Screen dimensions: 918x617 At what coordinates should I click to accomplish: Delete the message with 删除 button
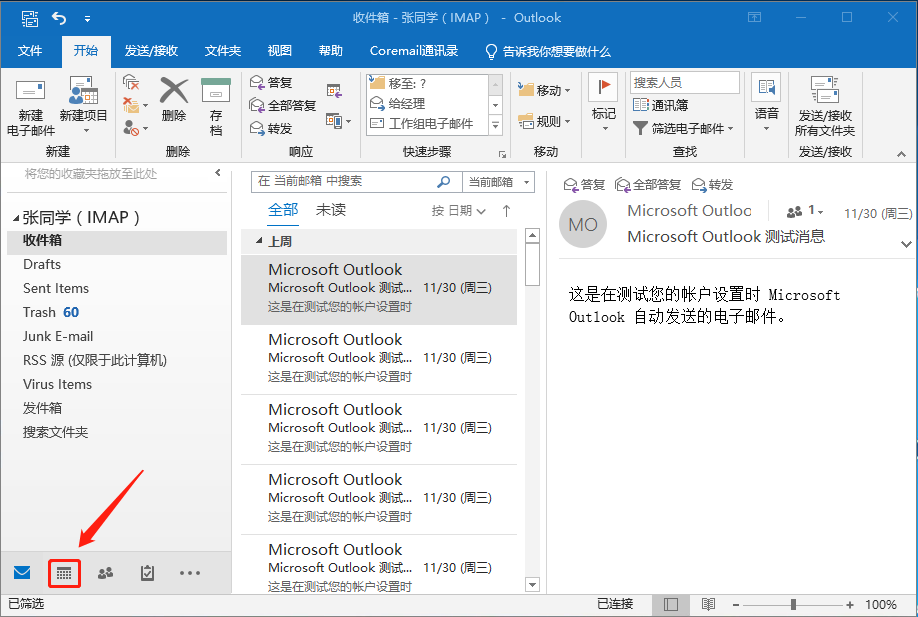coord(174,100)
